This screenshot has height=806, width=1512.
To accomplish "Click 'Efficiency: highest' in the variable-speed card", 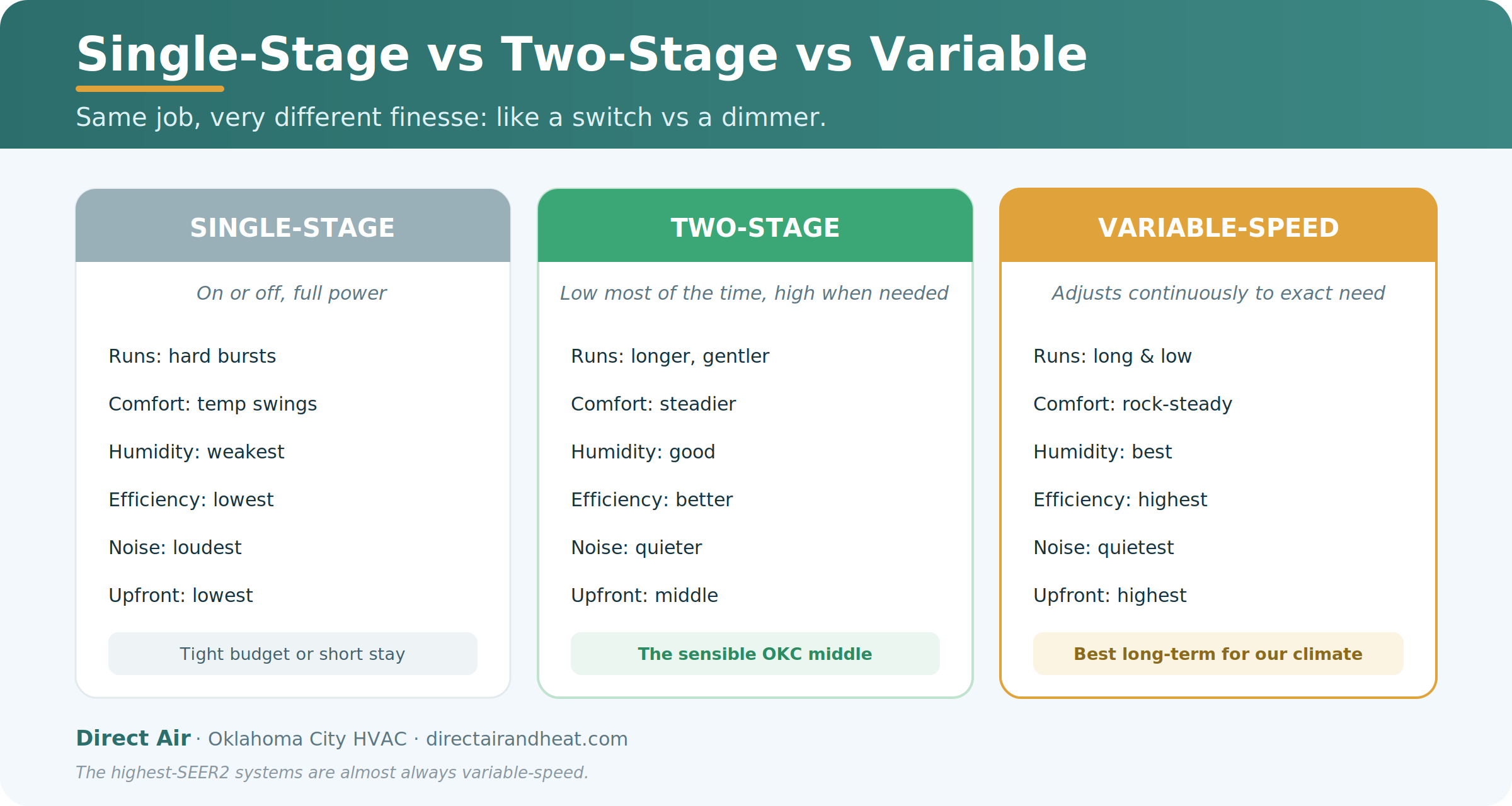I will click(x=1120, y=500).
